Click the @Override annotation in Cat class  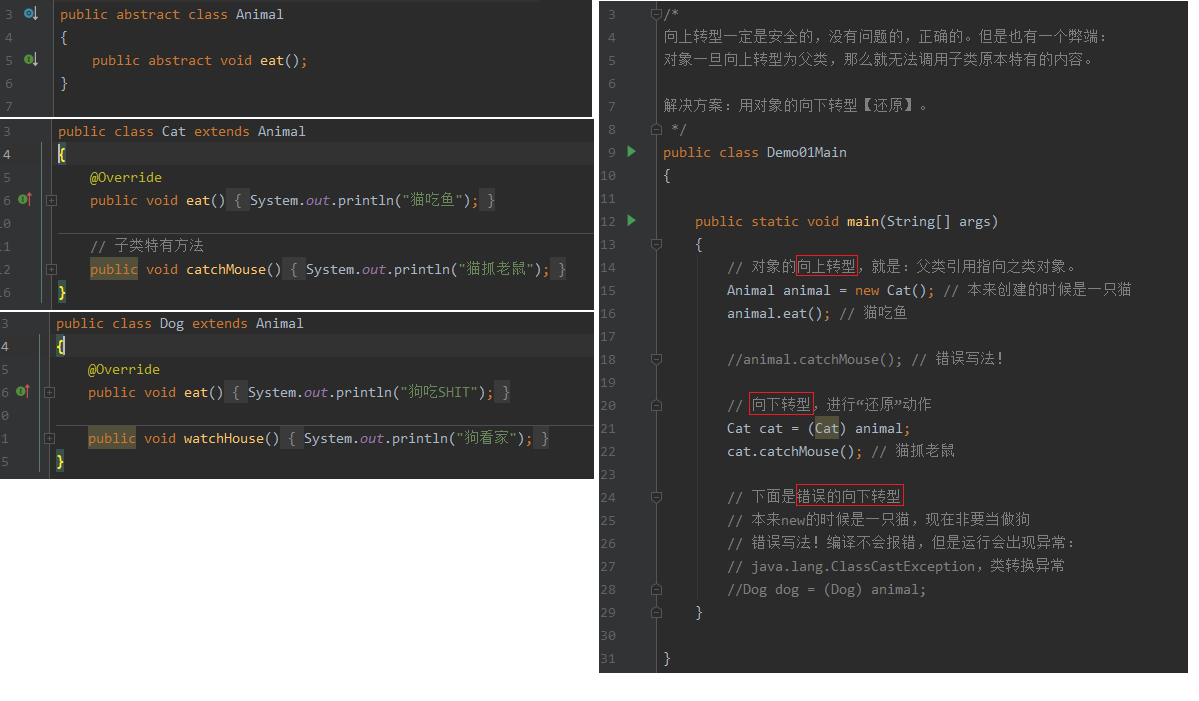(125, 177)
